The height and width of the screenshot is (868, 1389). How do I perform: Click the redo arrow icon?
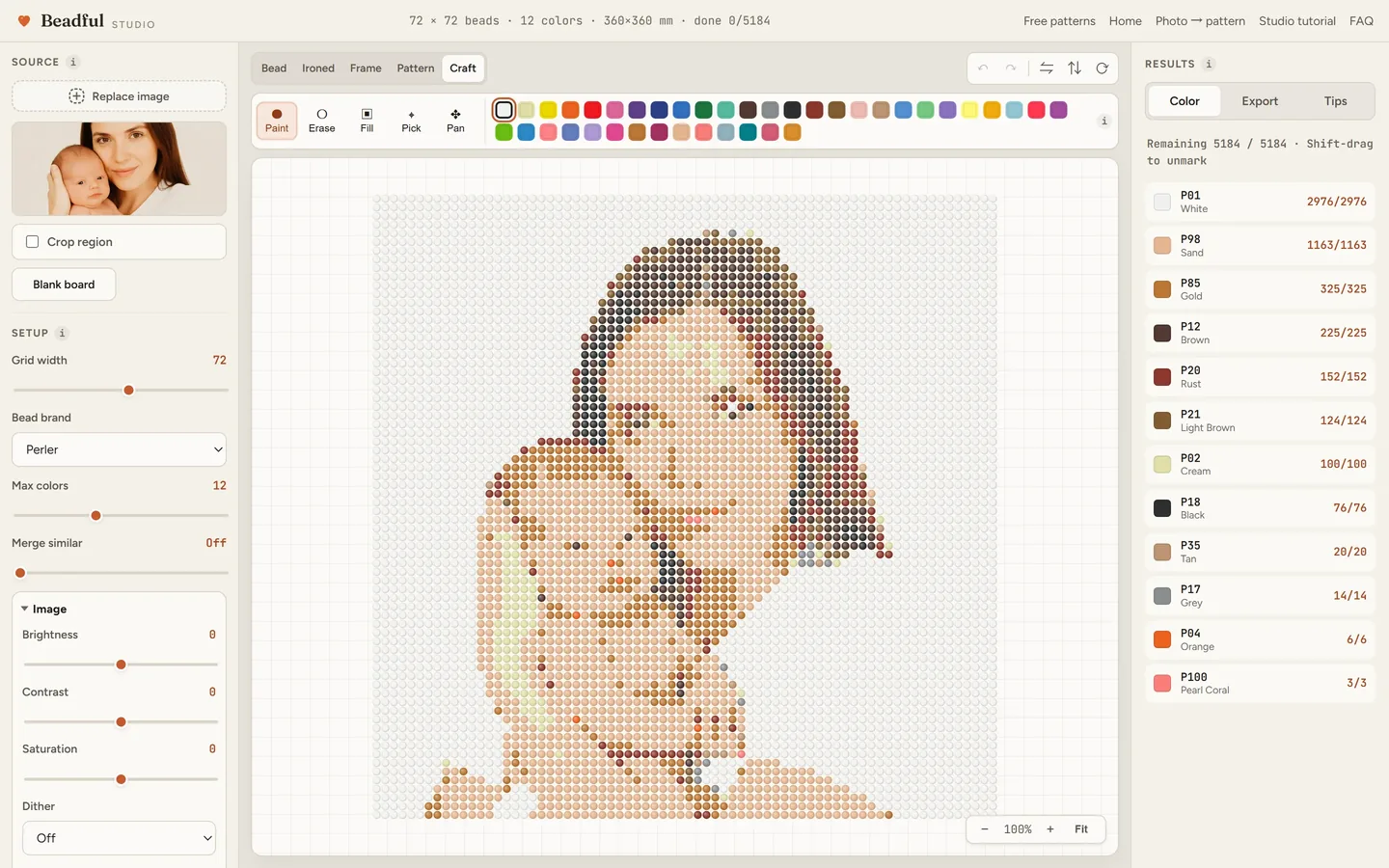(x=1011, y=68)
